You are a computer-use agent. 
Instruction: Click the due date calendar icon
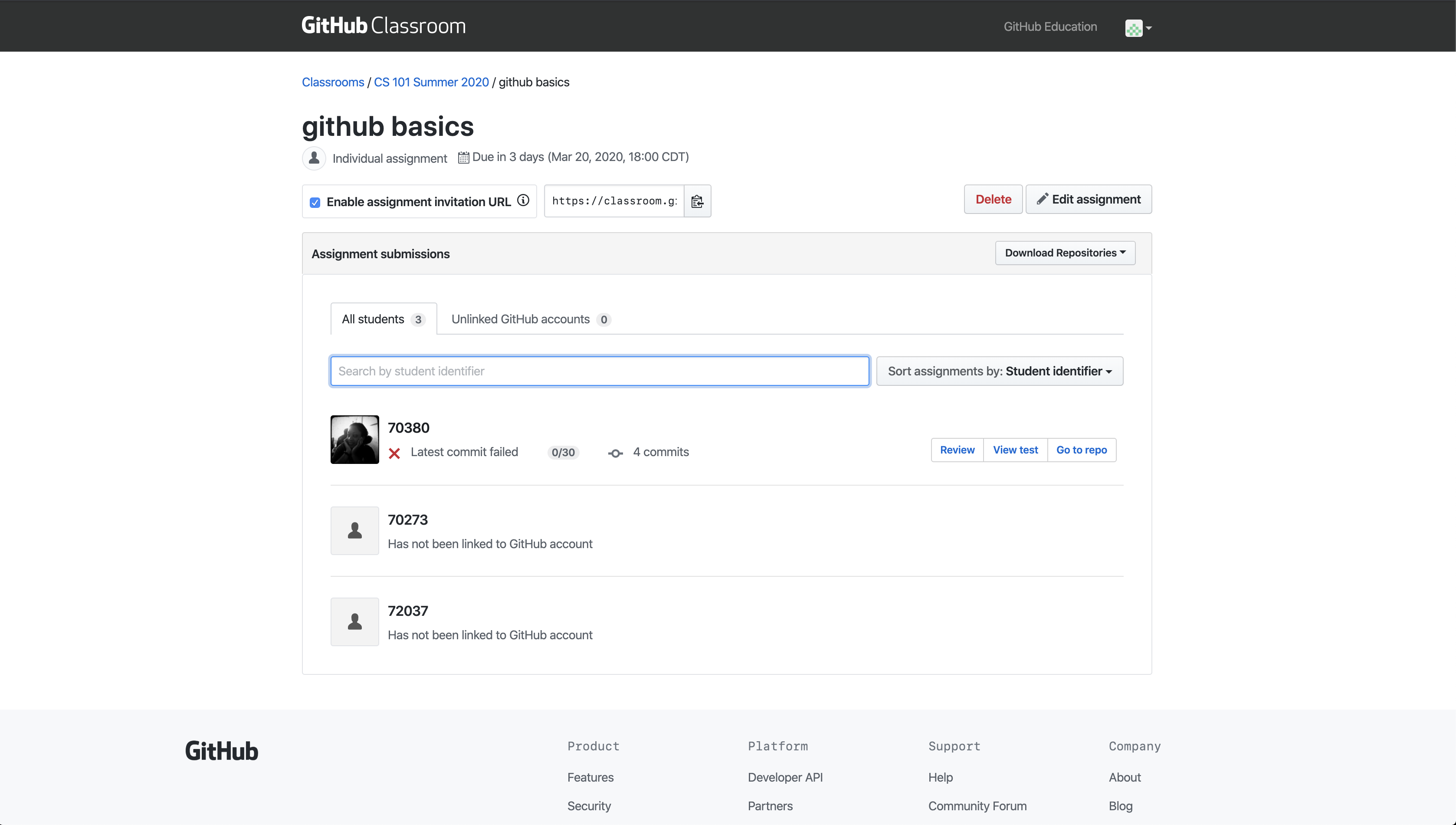[463, 158]
